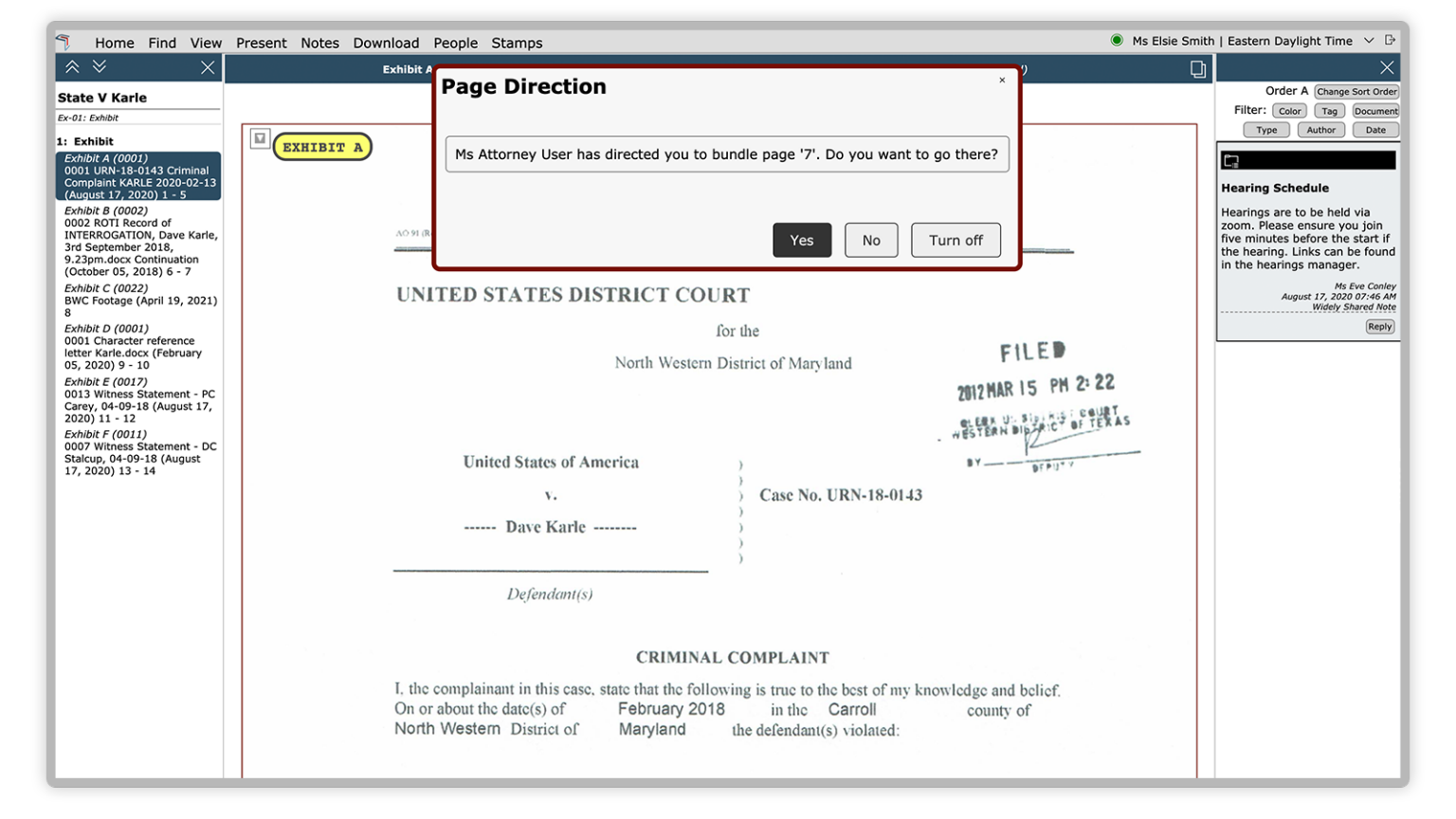Open the user account dropdown chevron
Image resolution: width=1456 pixels, height=819 pixels.
click(x=1369, y=41)
